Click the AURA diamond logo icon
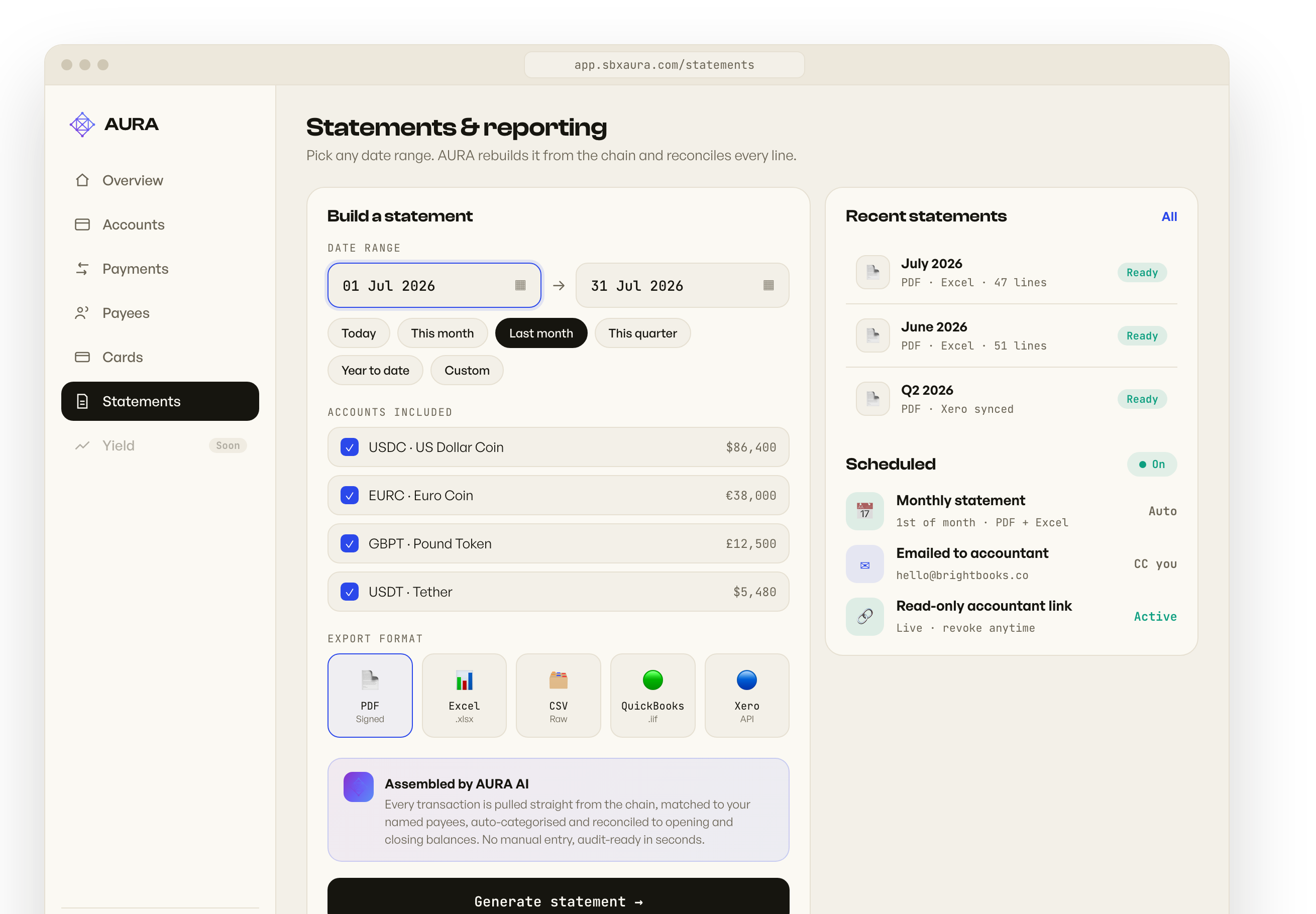The width and height of the screenshot is (1316, 914). click(x=82, y=124)
